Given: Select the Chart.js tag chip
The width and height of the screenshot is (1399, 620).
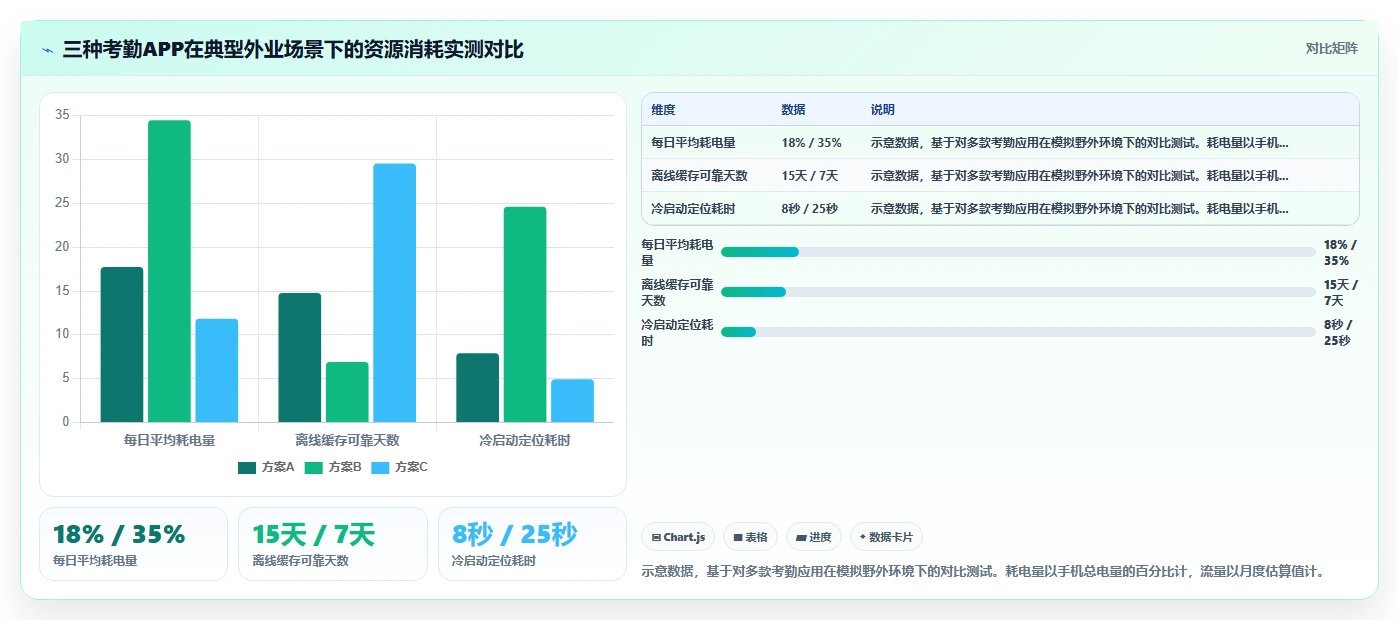Looking at the screenshot, I should [678, 537].
